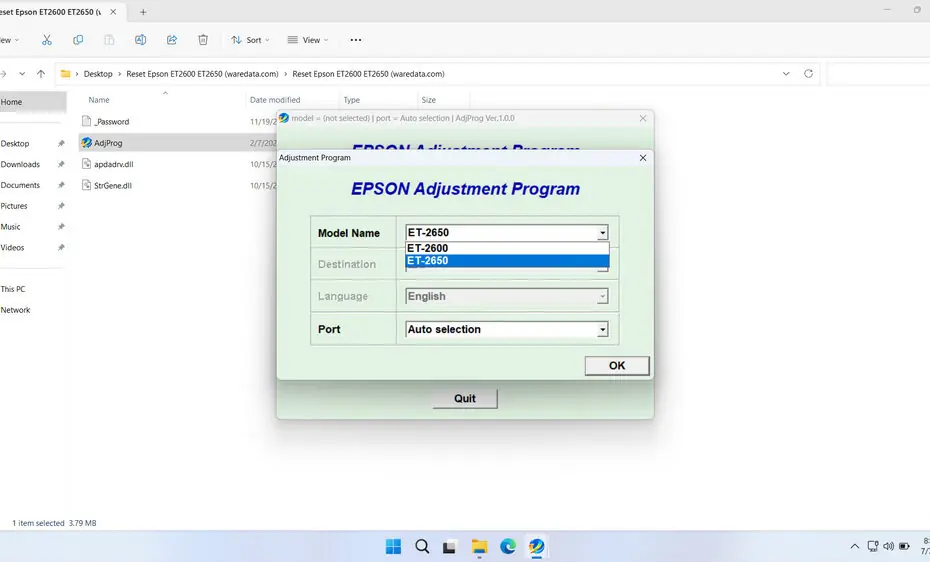Select ET-2600 from the model list
The height and width of the screenshot is (562, 930).
coord(507,248)
